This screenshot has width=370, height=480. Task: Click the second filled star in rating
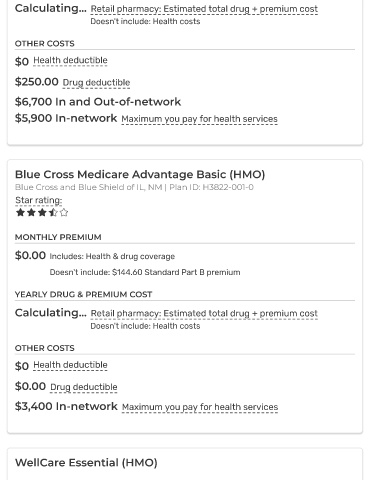(x=31, y=212)
